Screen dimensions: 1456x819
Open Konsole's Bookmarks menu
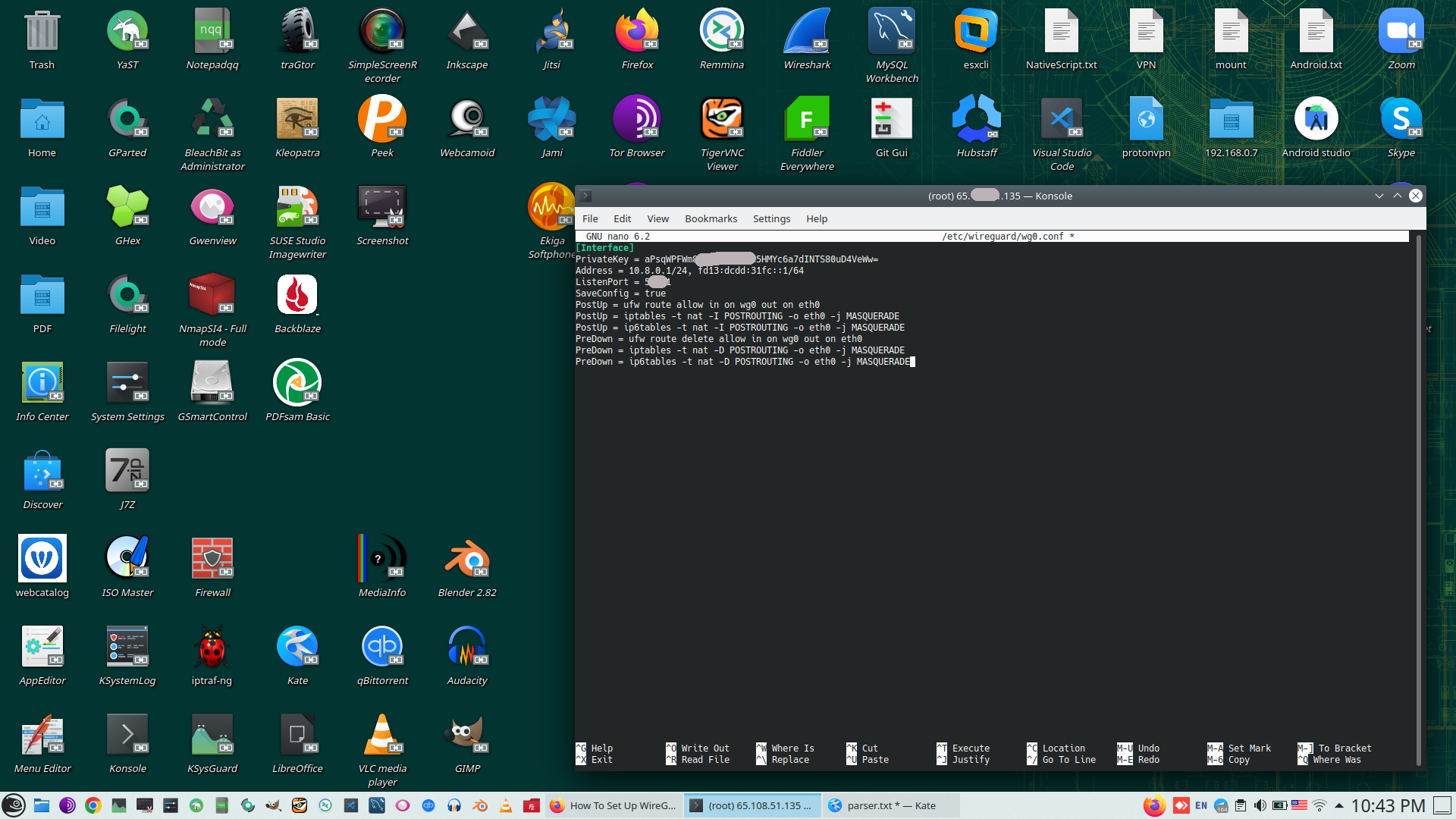tap(711, 218)
